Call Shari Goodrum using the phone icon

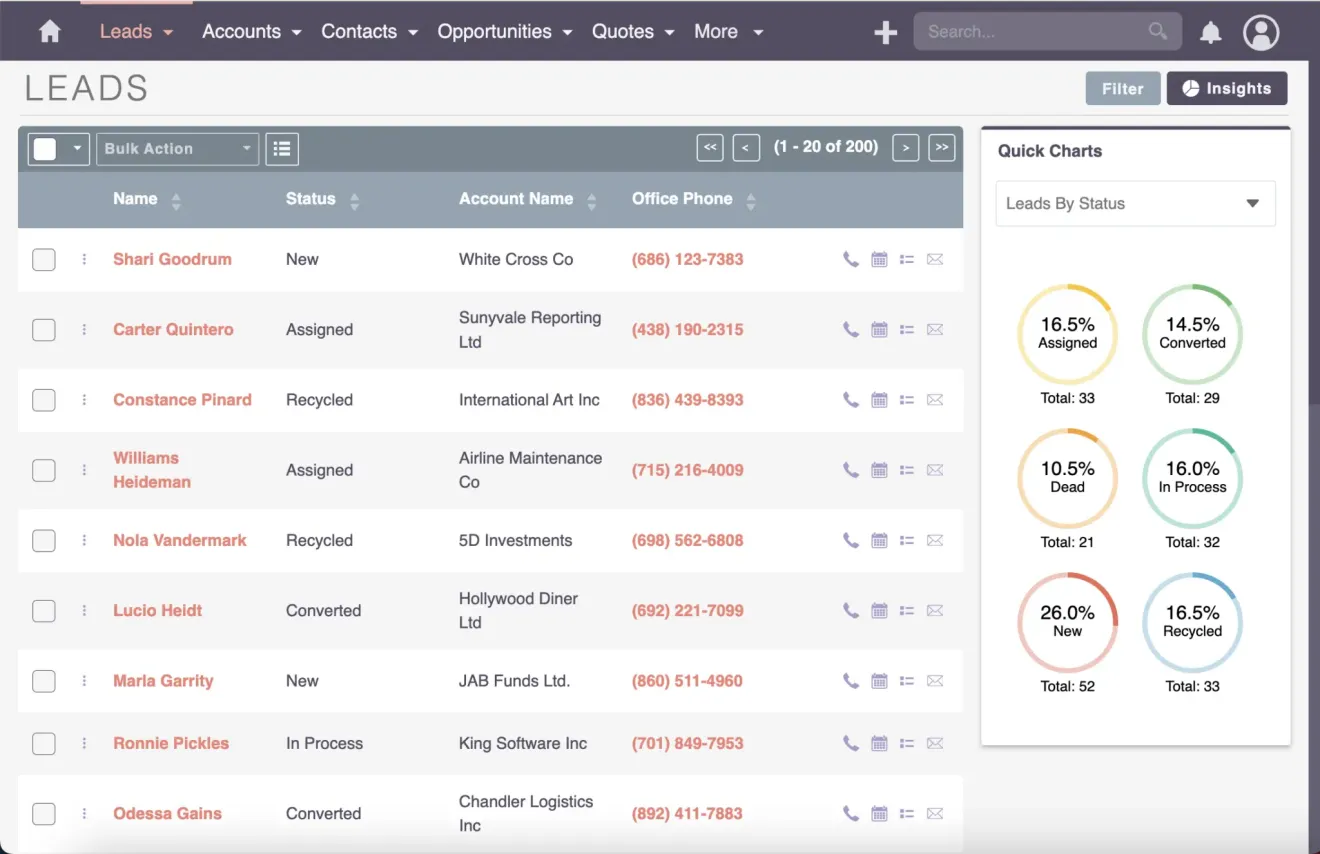[850, 259]
